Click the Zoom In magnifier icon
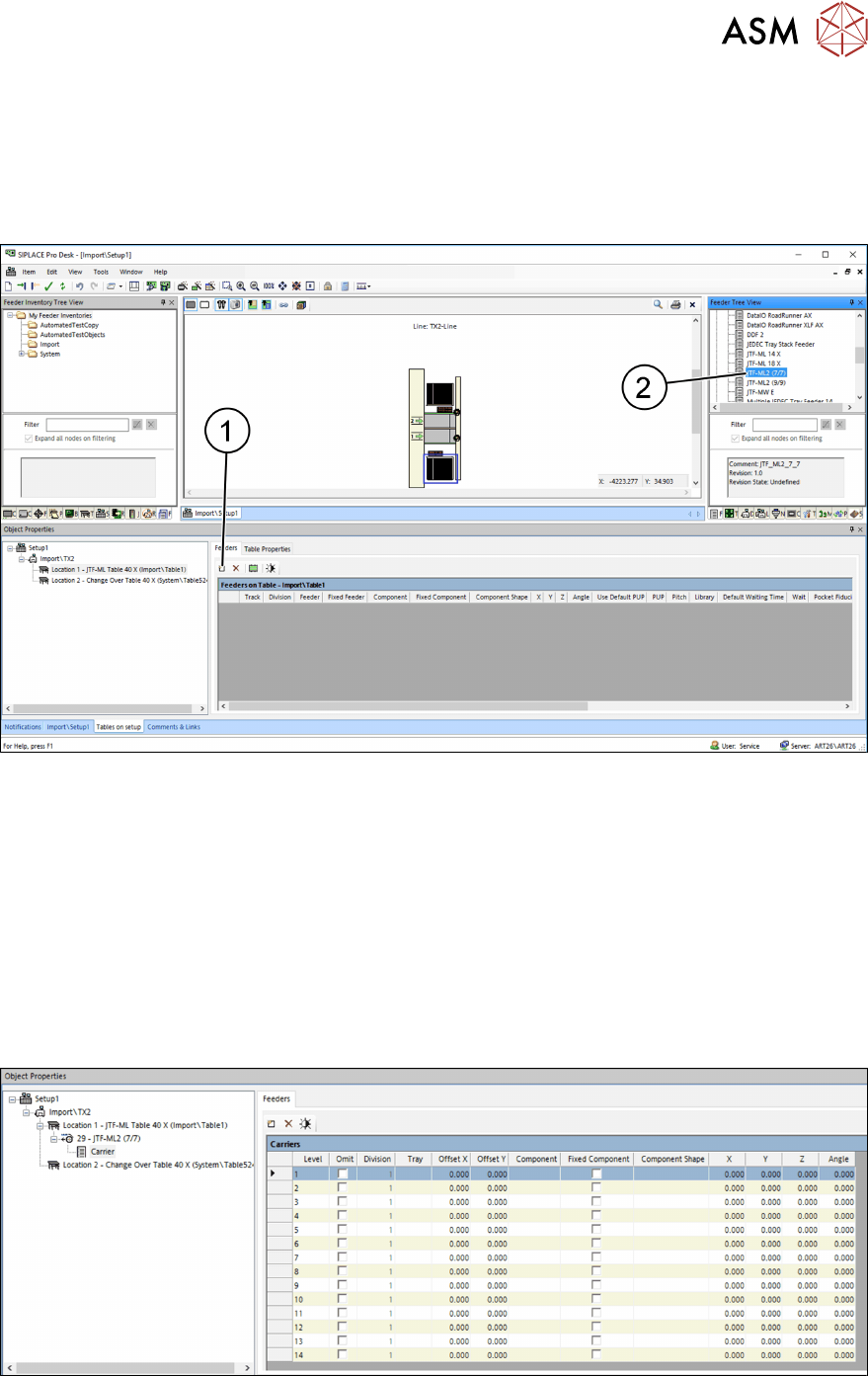Screen dimensions: 868x1376 [x=241, y=285]
